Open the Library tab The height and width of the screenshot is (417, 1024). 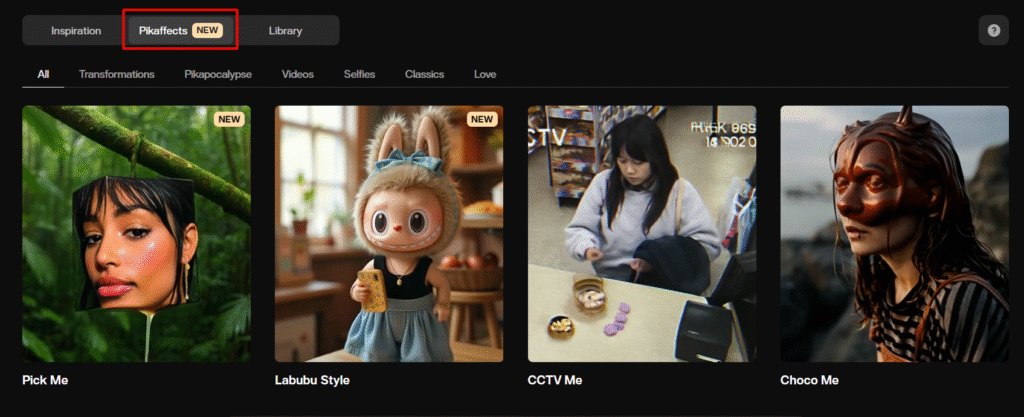pos(285,31)
